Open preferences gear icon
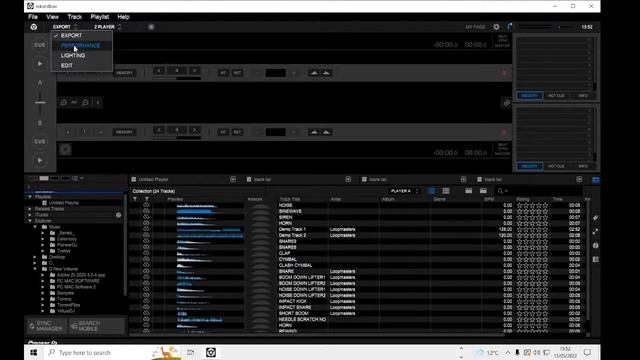Viewport: 640px width, 360px height. (x=496, y=27)
